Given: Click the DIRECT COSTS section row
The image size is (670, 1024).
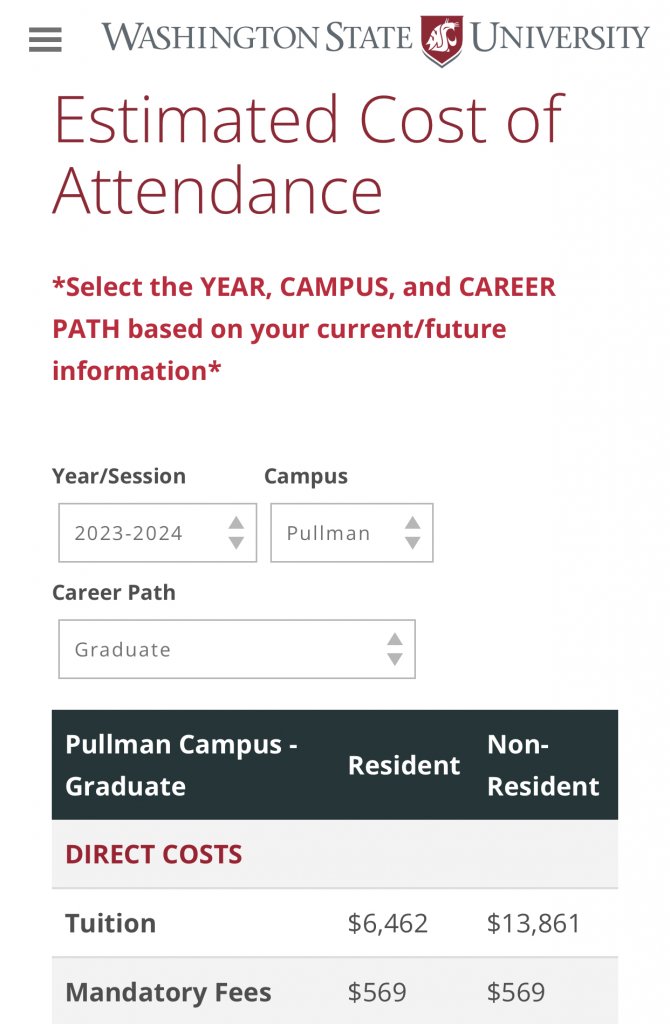Looking at the screenshot, I should click(x=154, y=854).
